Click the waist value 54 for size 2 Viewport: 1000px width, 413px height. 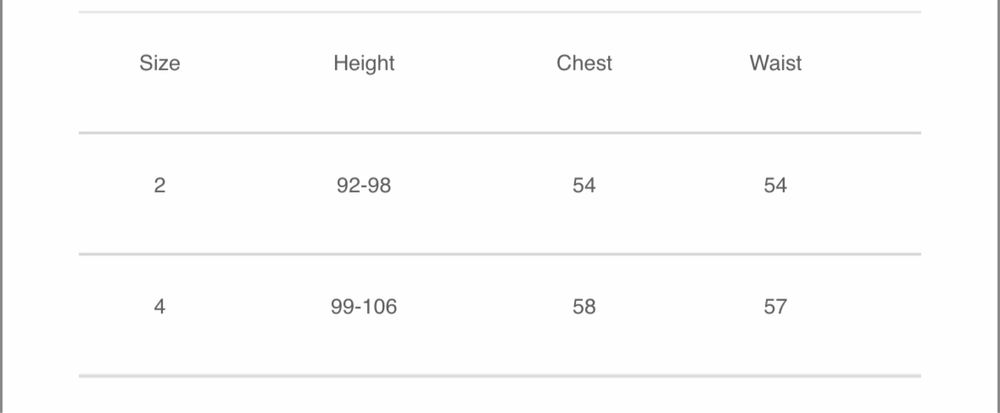click(x=775, y=185)
